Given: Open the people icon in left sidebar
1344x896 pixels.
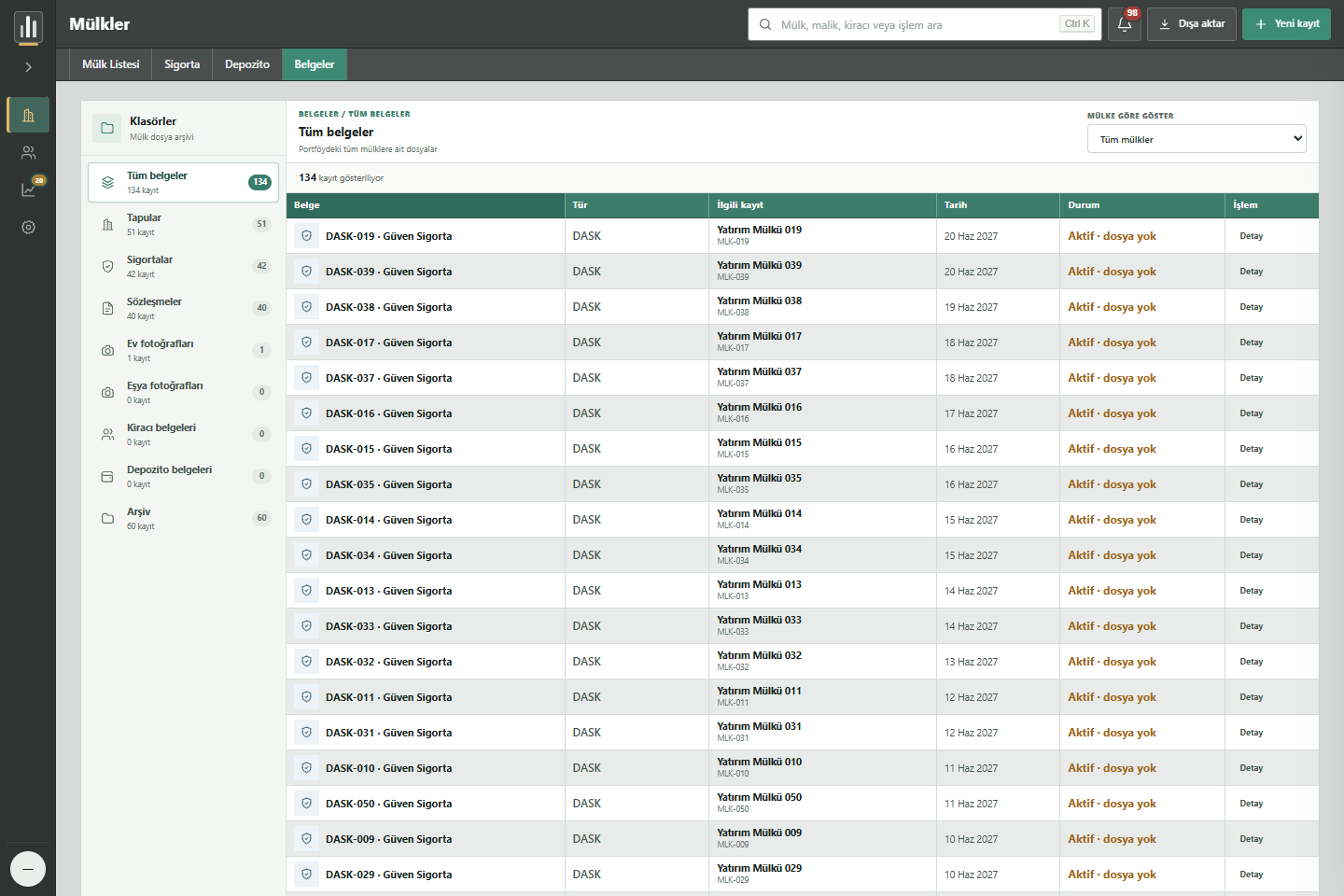Looking at the screenshot, I should [x=28, y=152].
